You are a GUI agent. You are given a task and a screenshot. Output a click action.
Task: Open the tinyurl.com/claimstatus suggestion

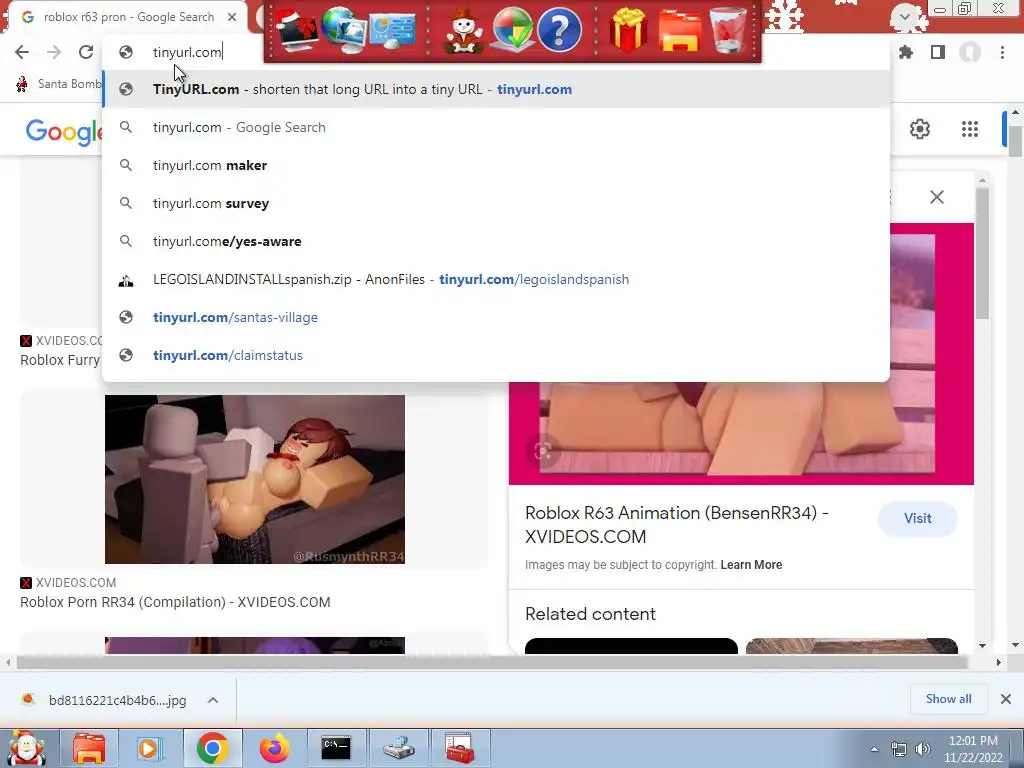[x=496, y=355]
